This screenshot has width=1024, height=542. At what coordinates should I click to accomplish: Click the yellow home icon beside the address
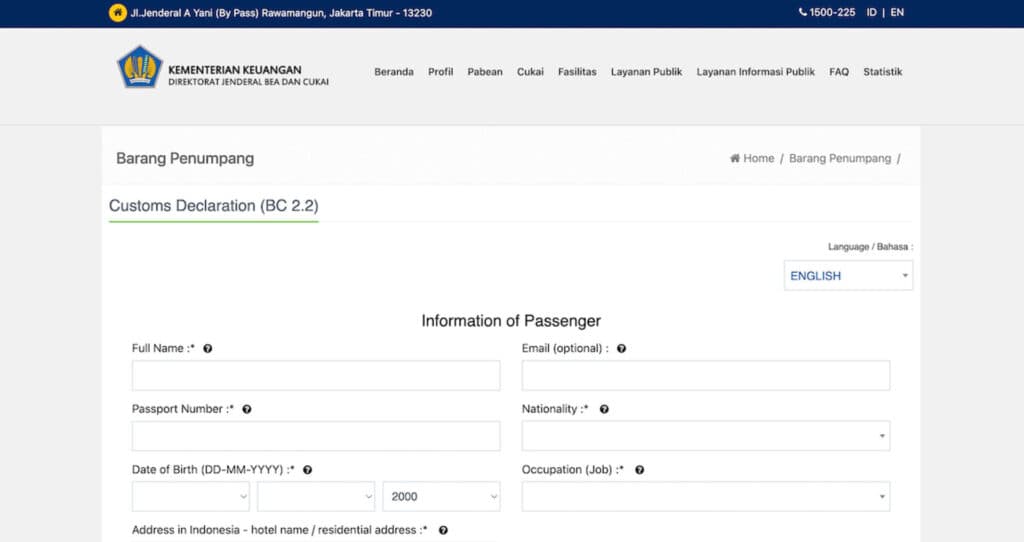118,12
